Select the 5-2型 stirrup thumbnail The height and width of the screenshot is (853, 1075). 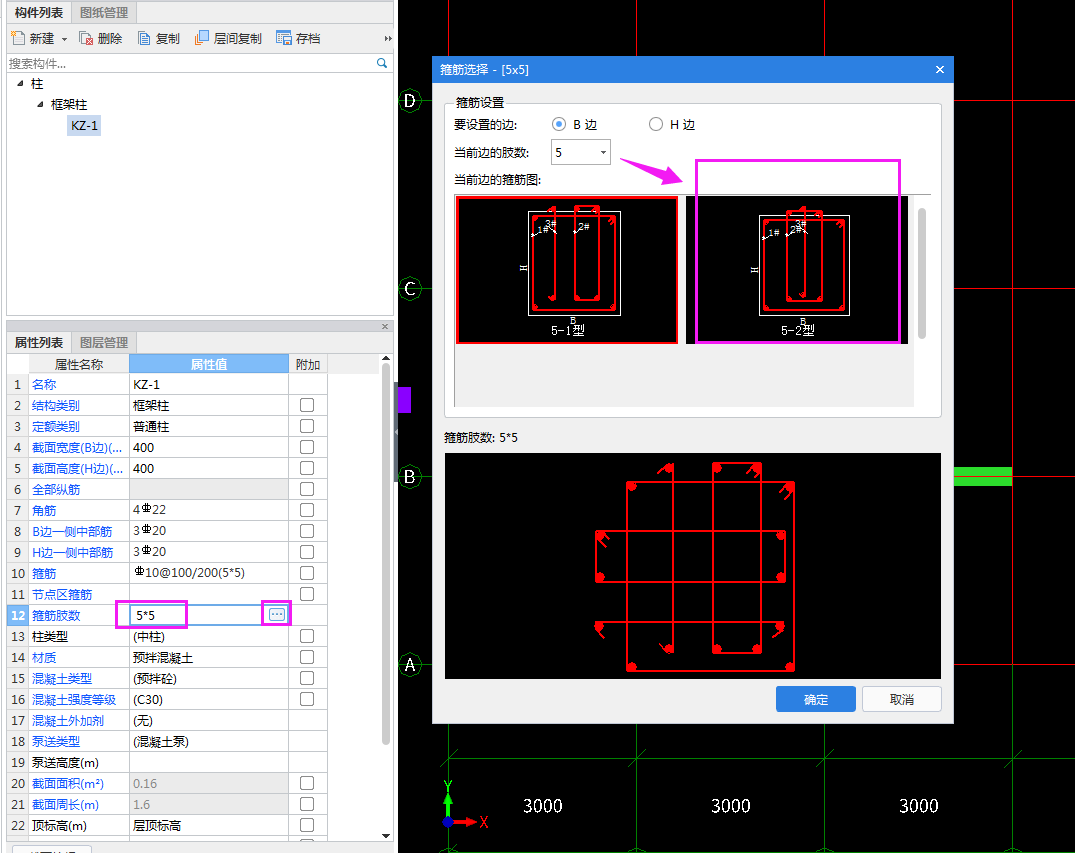click(x=797, y=270)
